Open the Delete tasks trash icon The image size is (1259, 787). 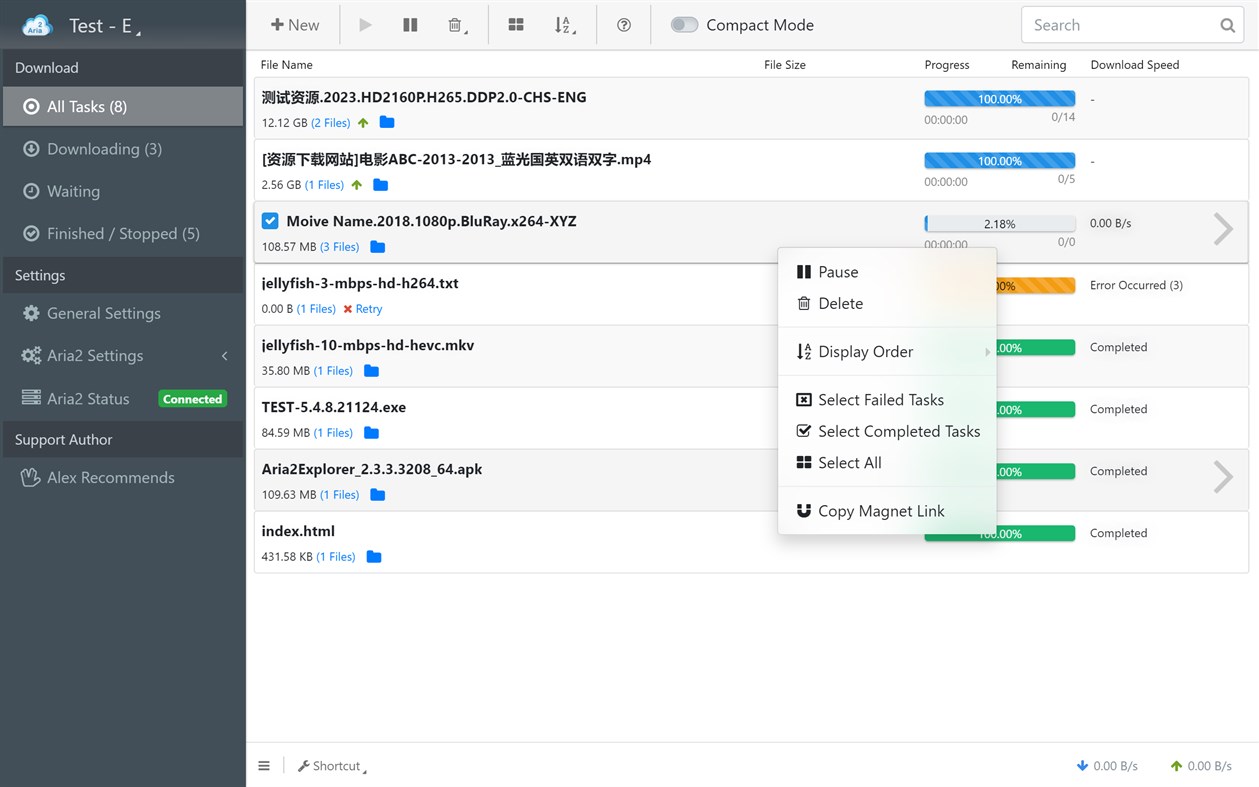[x=455, y=24]
